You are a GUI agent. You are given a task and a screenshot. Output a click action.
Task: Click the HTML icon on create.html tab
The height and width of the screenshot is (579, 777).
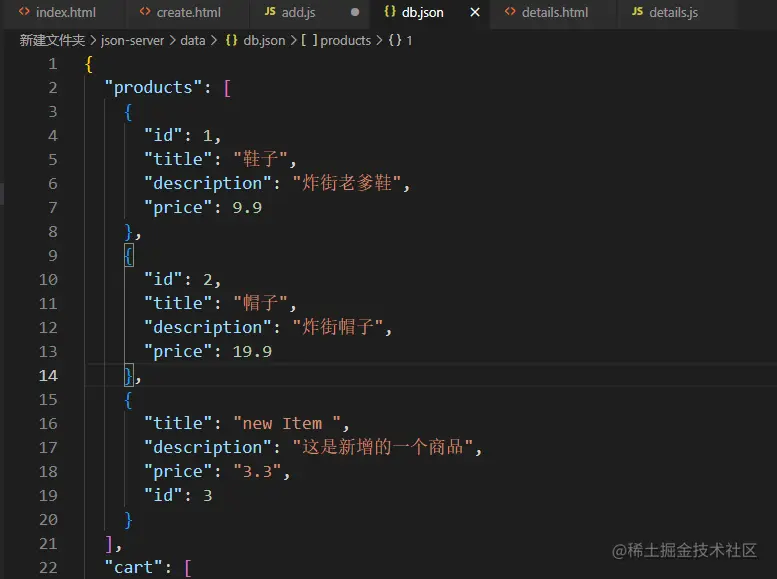pos(145,12)
